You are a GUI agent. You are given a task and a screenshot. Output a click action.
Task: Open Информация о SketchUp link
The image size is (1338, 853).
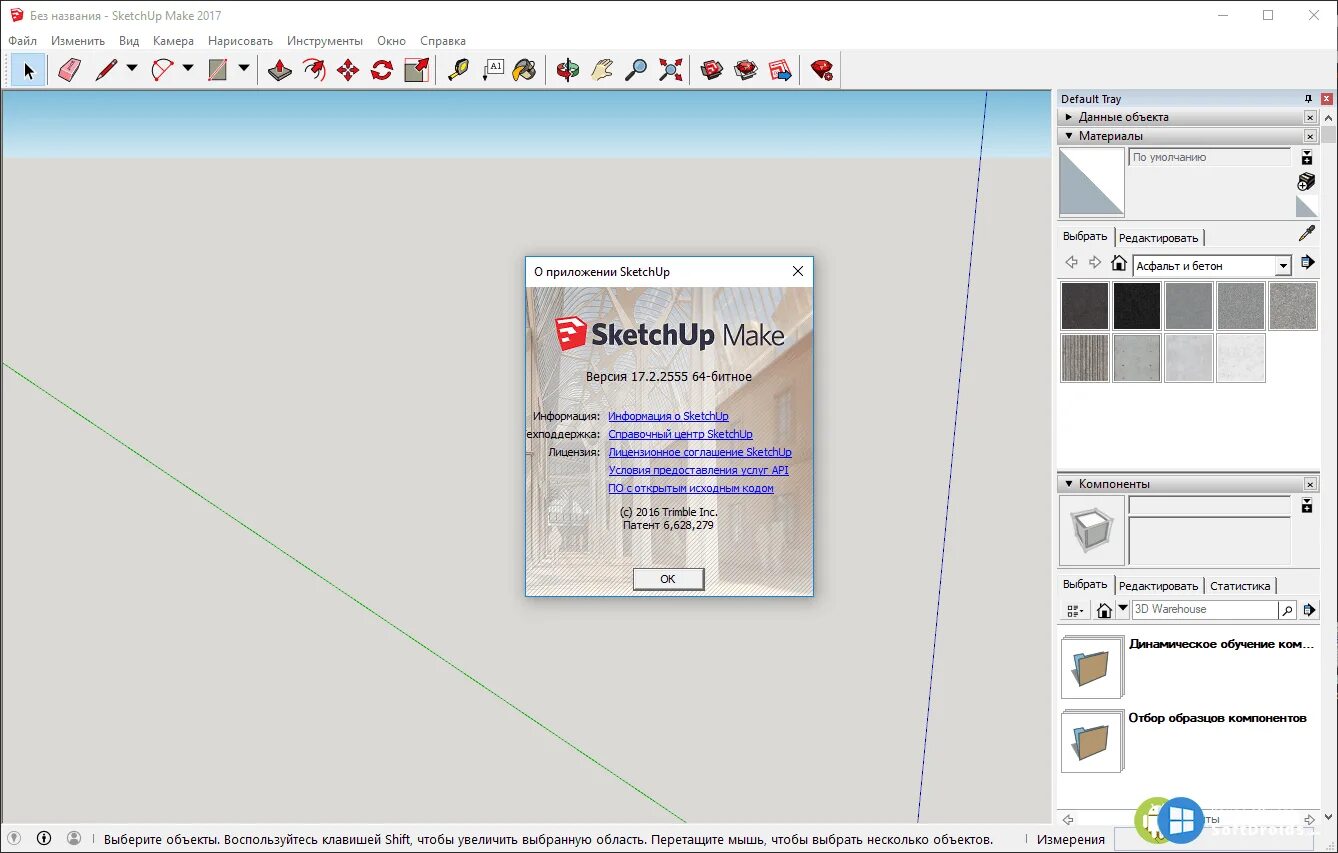pos(668,416)
